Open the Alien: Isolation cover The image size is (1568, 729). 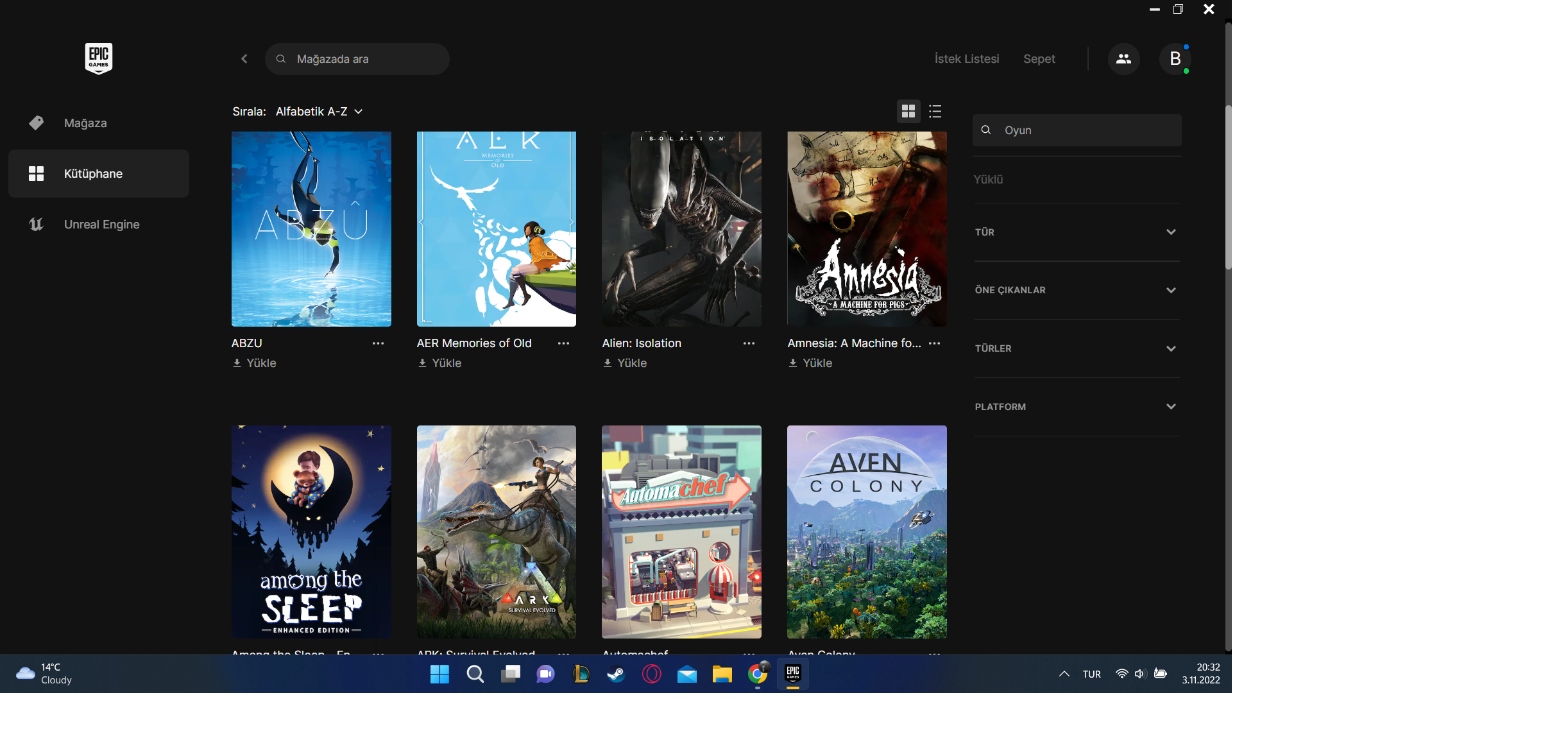[x=682, y=229]
